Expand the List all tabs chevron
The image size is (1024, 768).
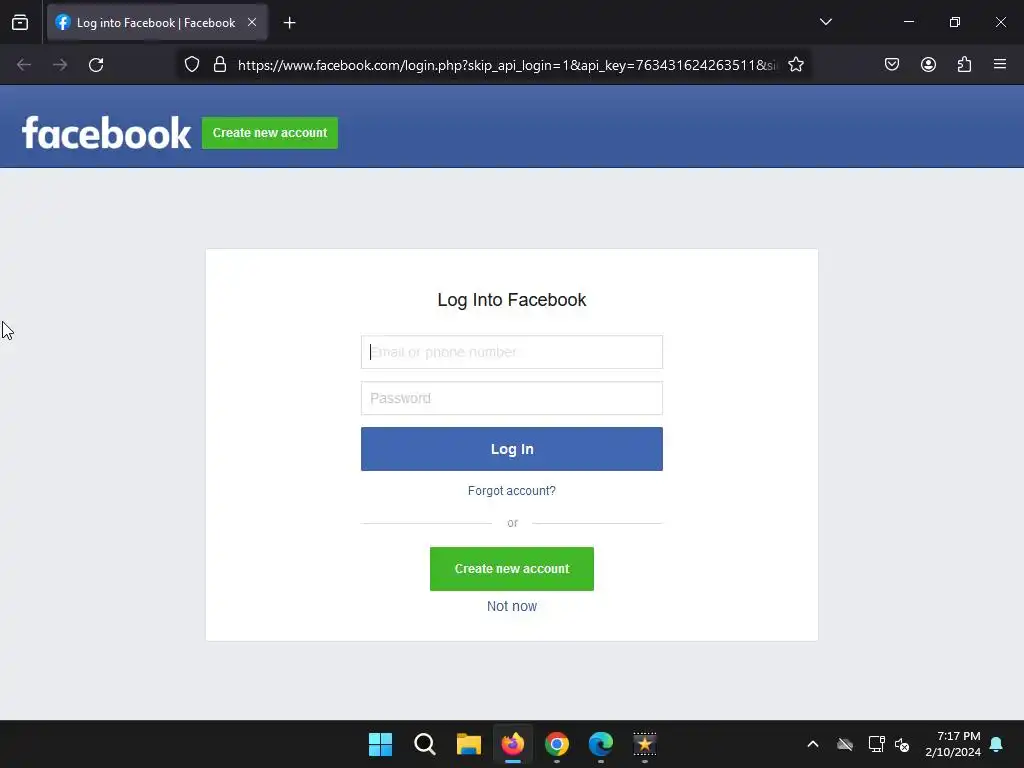coord(825,22)
